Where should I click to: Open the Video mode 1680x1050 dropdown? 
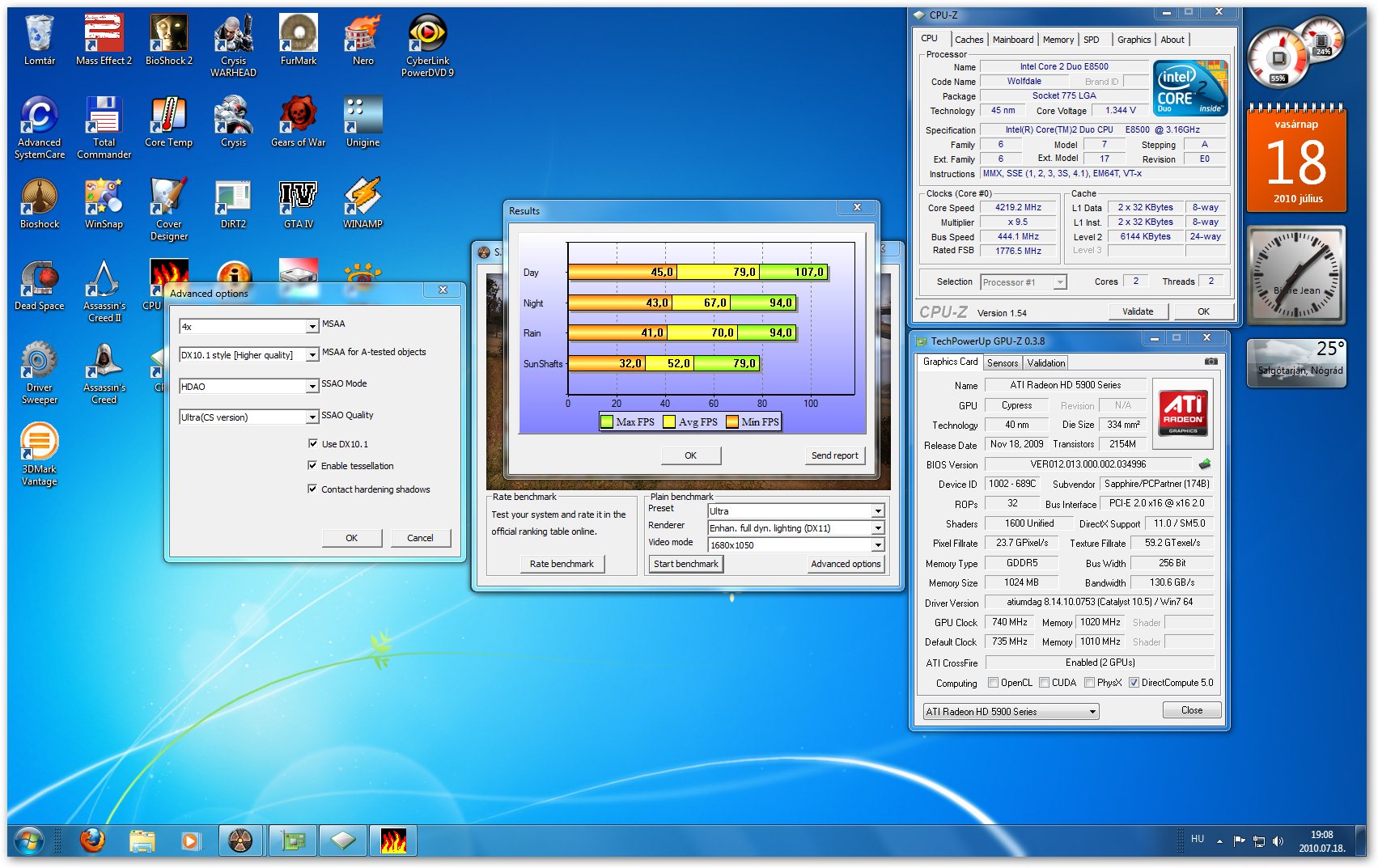(796, 545)
